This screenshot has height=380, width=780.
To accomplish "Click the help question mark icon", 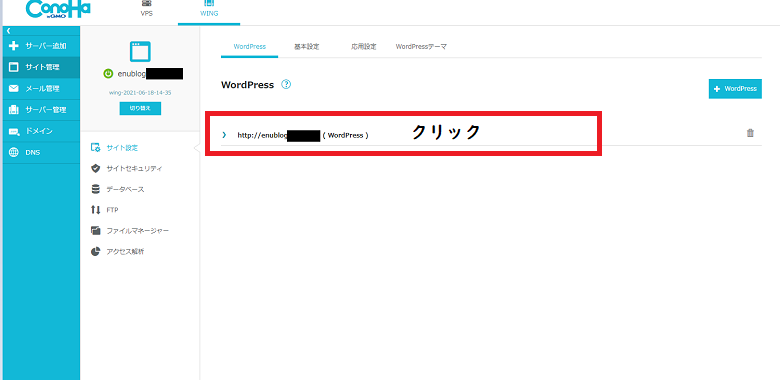I will tap(286, 84).
